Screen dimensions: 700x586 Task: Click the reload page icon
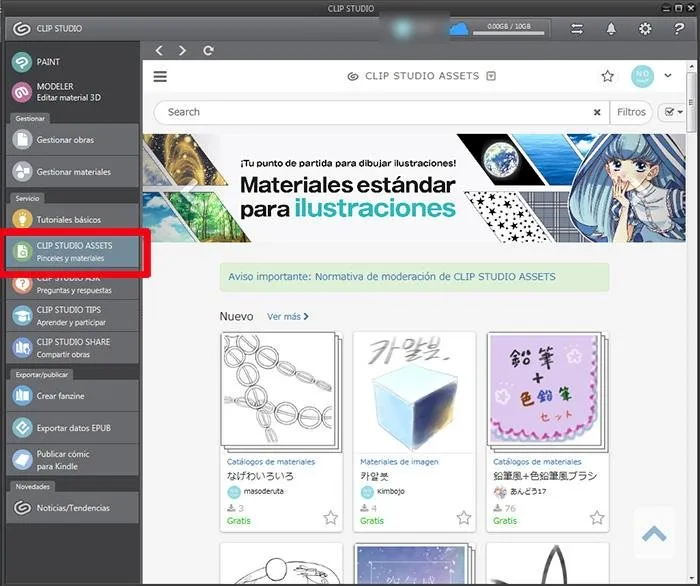(x=208, y=50)
